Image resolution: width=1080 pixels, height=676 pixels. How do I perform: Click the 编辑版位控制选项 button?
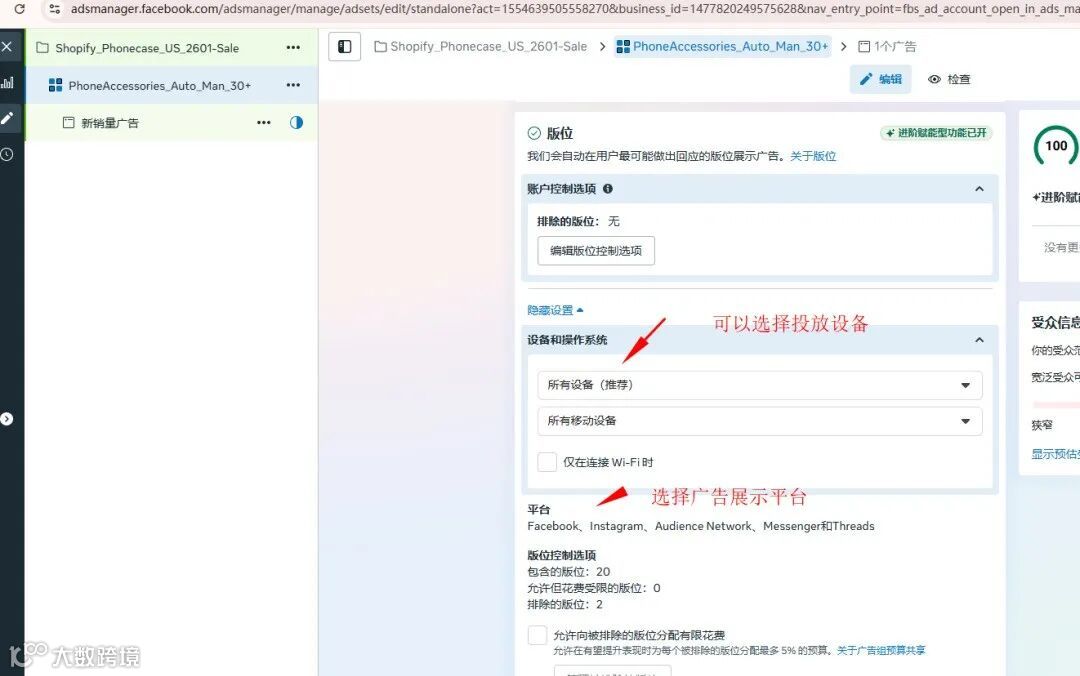coord(596,251)
